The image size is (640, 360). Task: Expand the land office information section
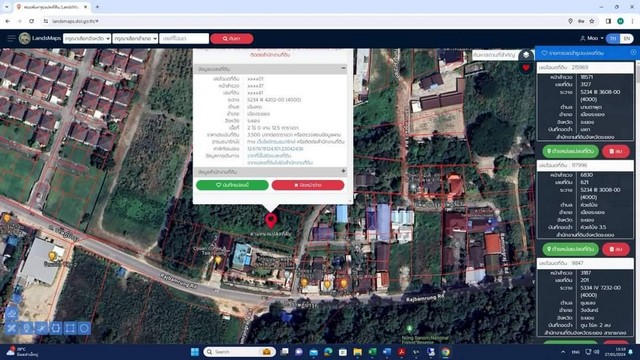343,171
